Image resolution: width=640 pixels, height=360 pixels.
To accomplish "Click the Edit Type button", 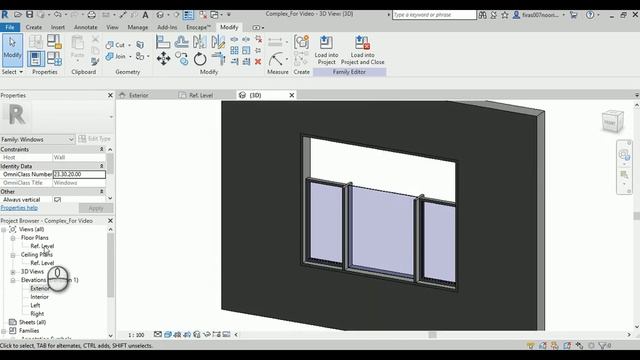I will (x=95, y=139).
